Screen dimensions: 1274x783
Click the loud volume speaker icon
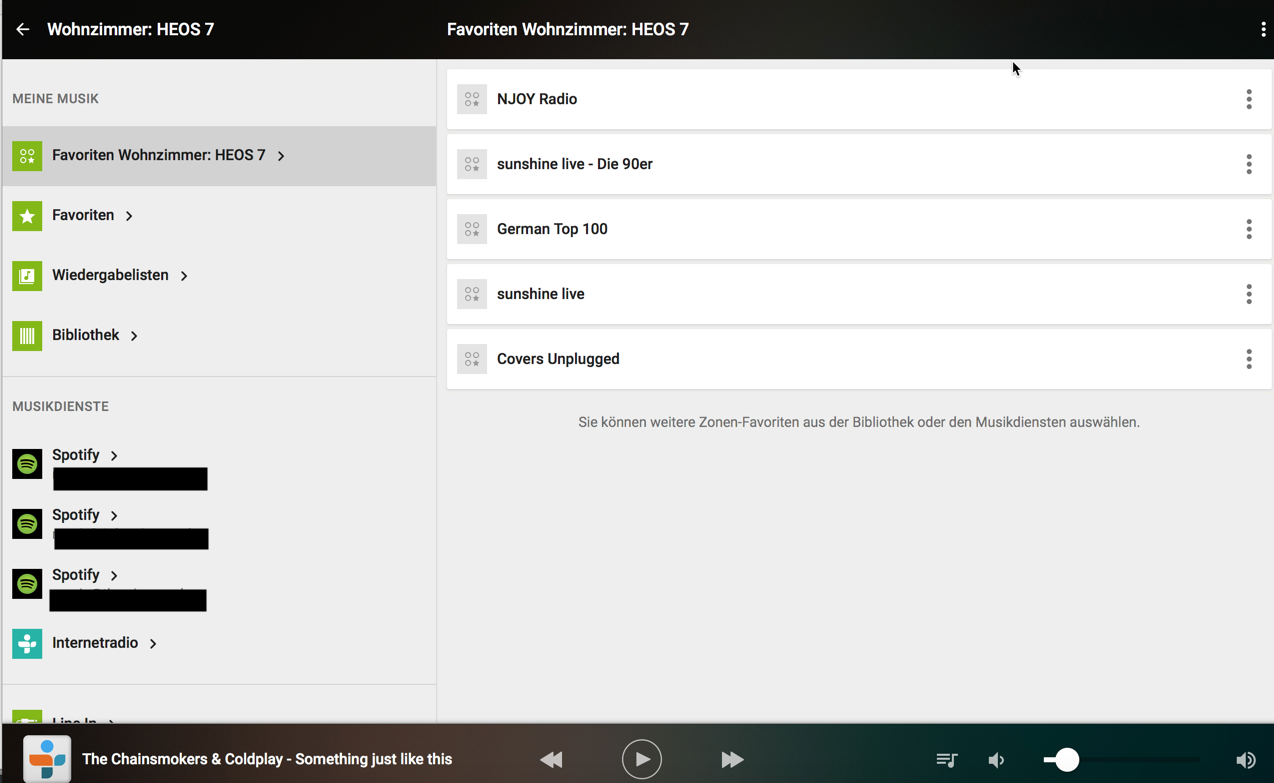pos(1245,760)
